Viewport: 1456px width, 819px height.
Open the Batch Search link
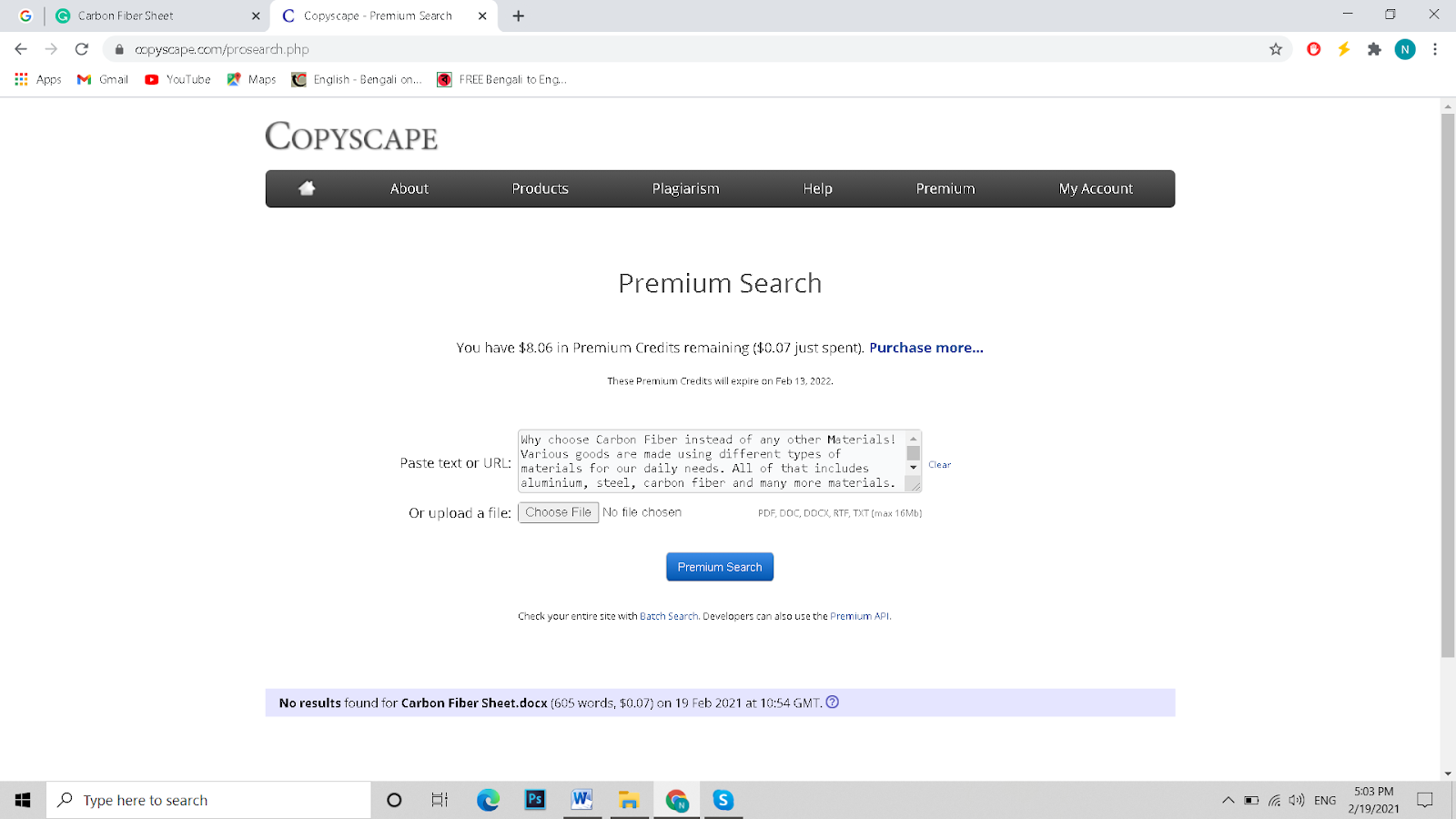click(x=669, y=616)
